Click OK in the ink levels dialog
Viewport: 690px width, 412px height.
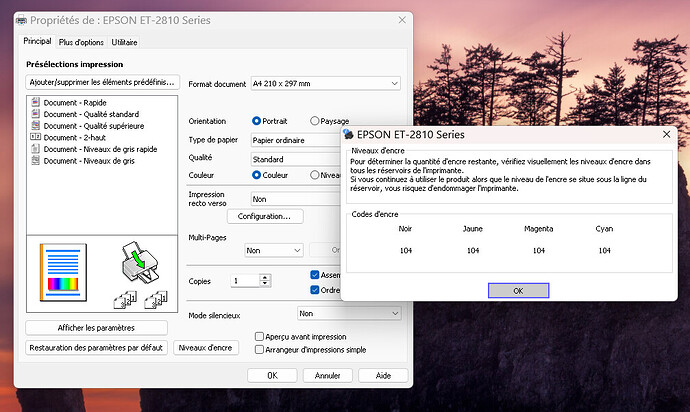[x=518, y=291]
